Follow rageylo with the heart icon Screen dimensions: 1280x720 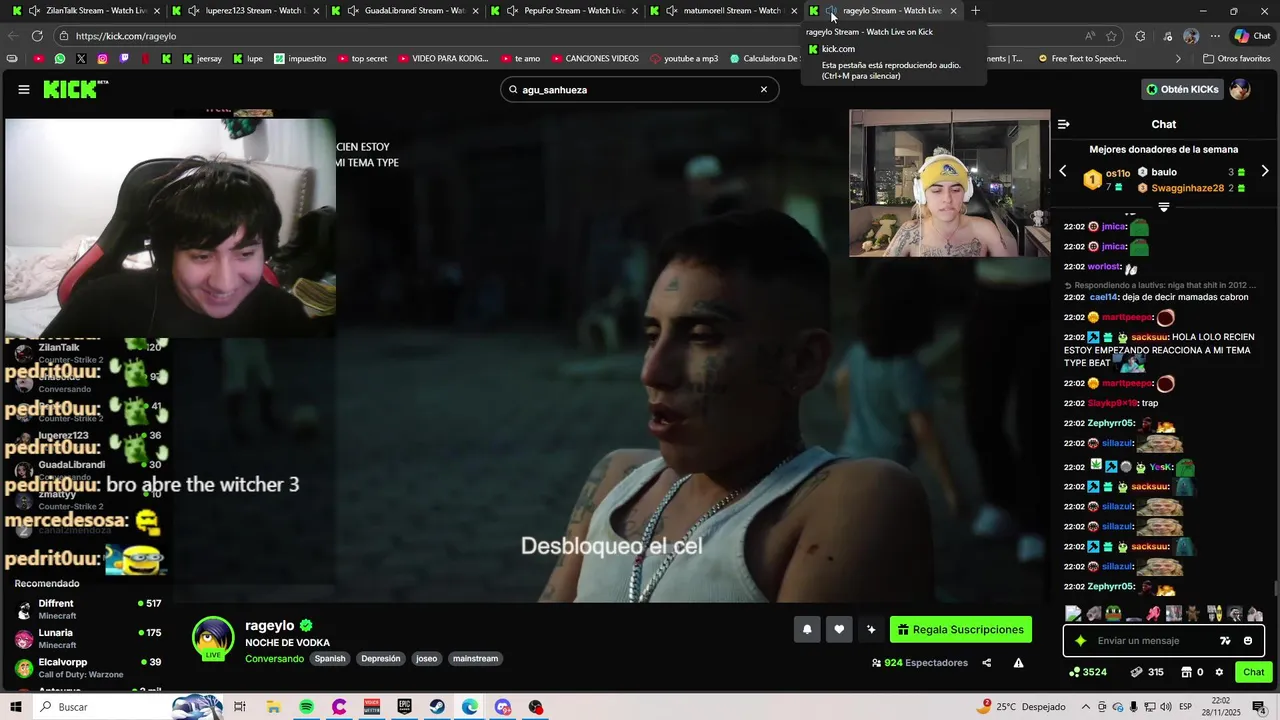839,629
